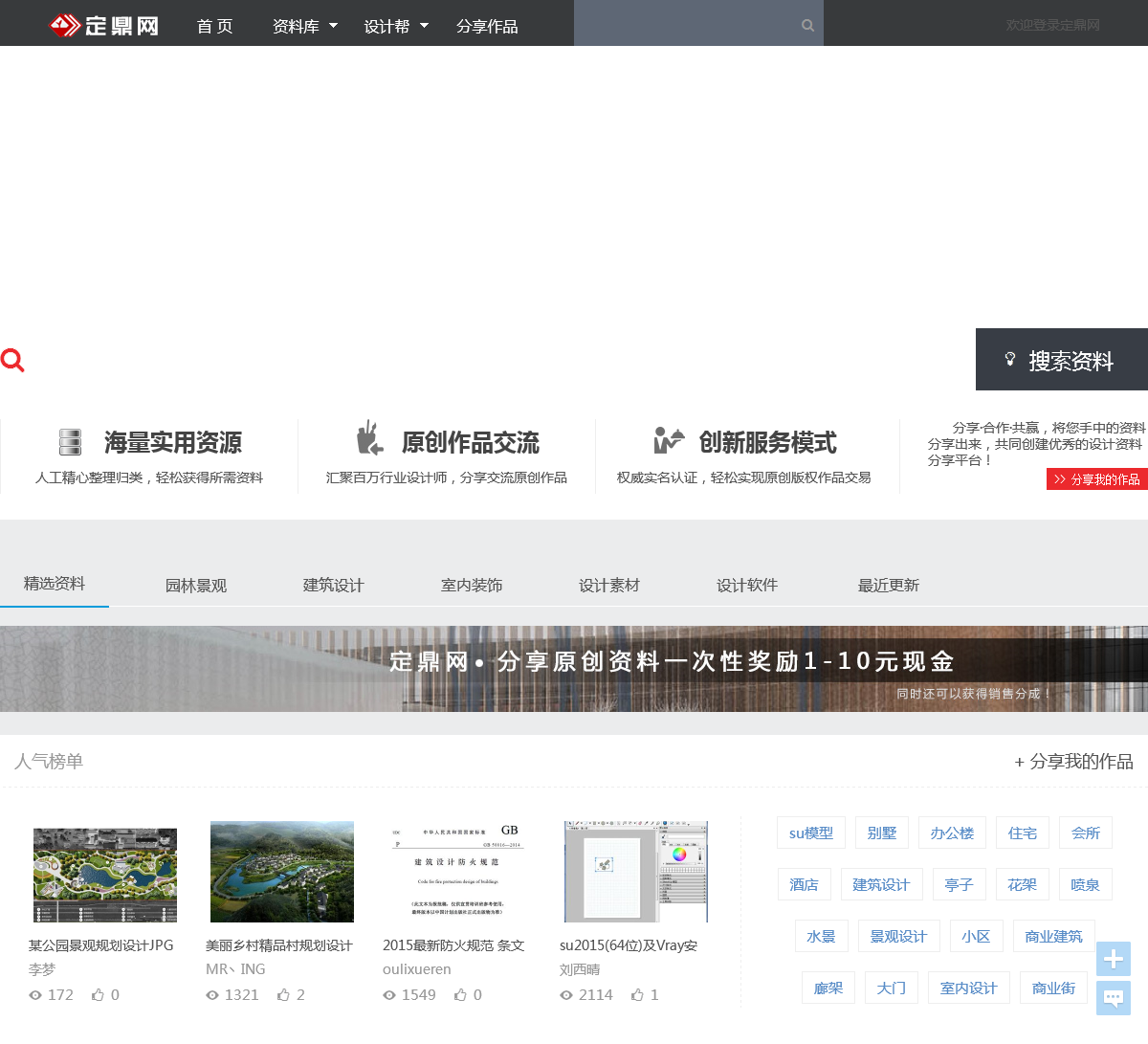Select the 园林景观 tab
Image resolution: width=1148 pixels, height=1044 pixels.
tap(196, 586)
